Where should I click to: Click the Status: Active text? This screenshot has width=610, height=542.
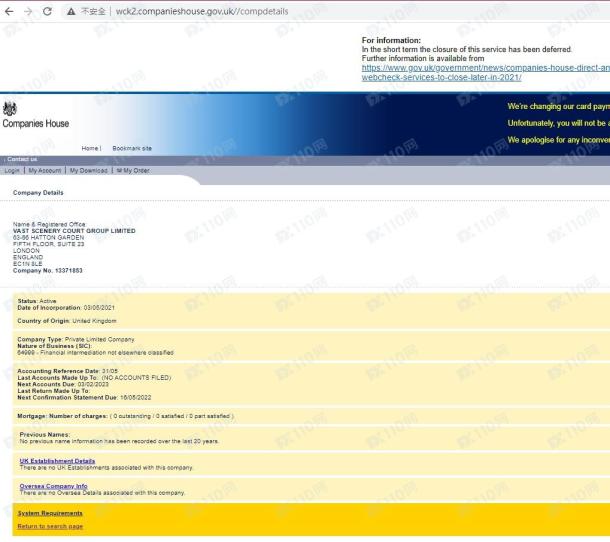(37, 301)
